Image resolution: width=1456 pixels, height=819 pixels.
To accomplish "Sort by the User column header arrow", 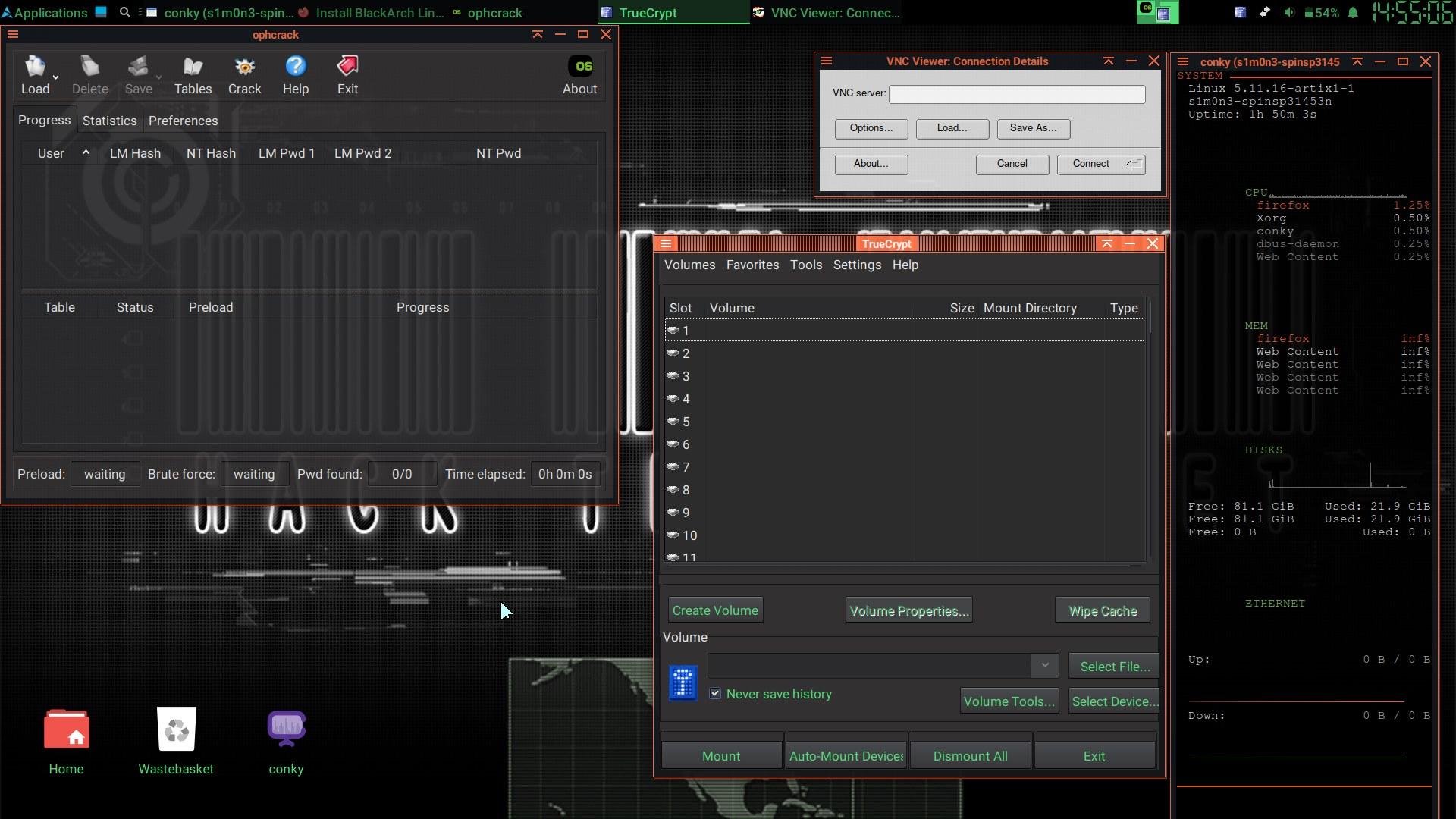I will point(86,153).
